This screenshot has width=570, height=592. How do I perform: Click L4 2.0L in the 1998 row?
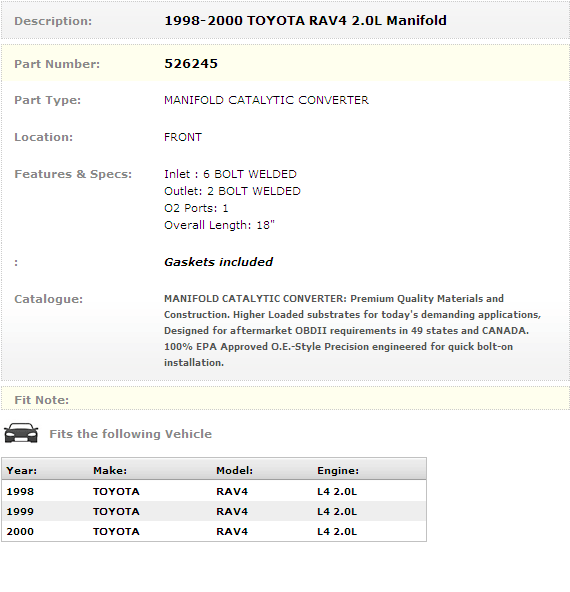point(337,492)
